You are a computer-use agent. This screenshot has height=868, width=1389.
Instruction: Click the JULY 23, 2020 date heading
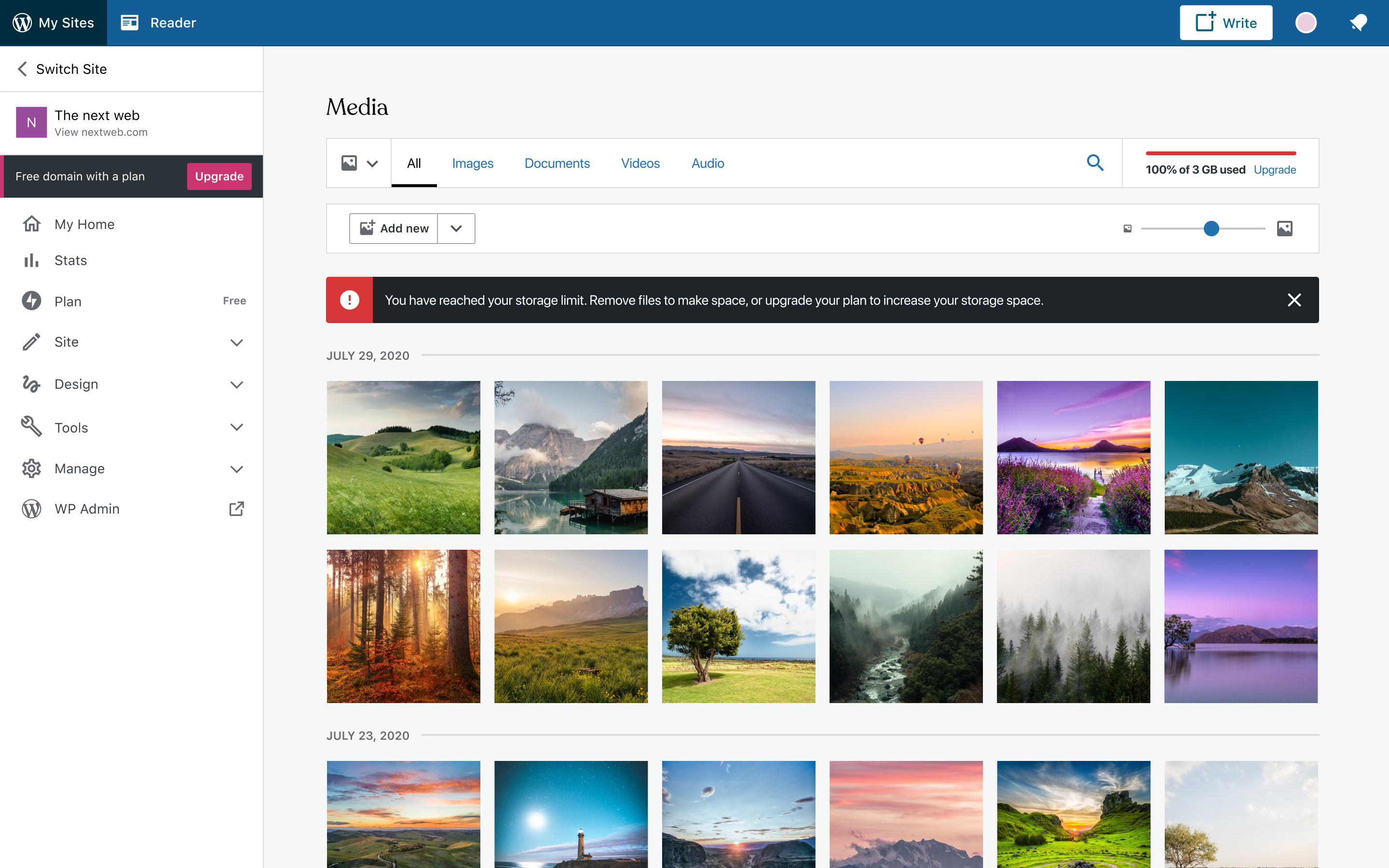(x=368, y=736)
